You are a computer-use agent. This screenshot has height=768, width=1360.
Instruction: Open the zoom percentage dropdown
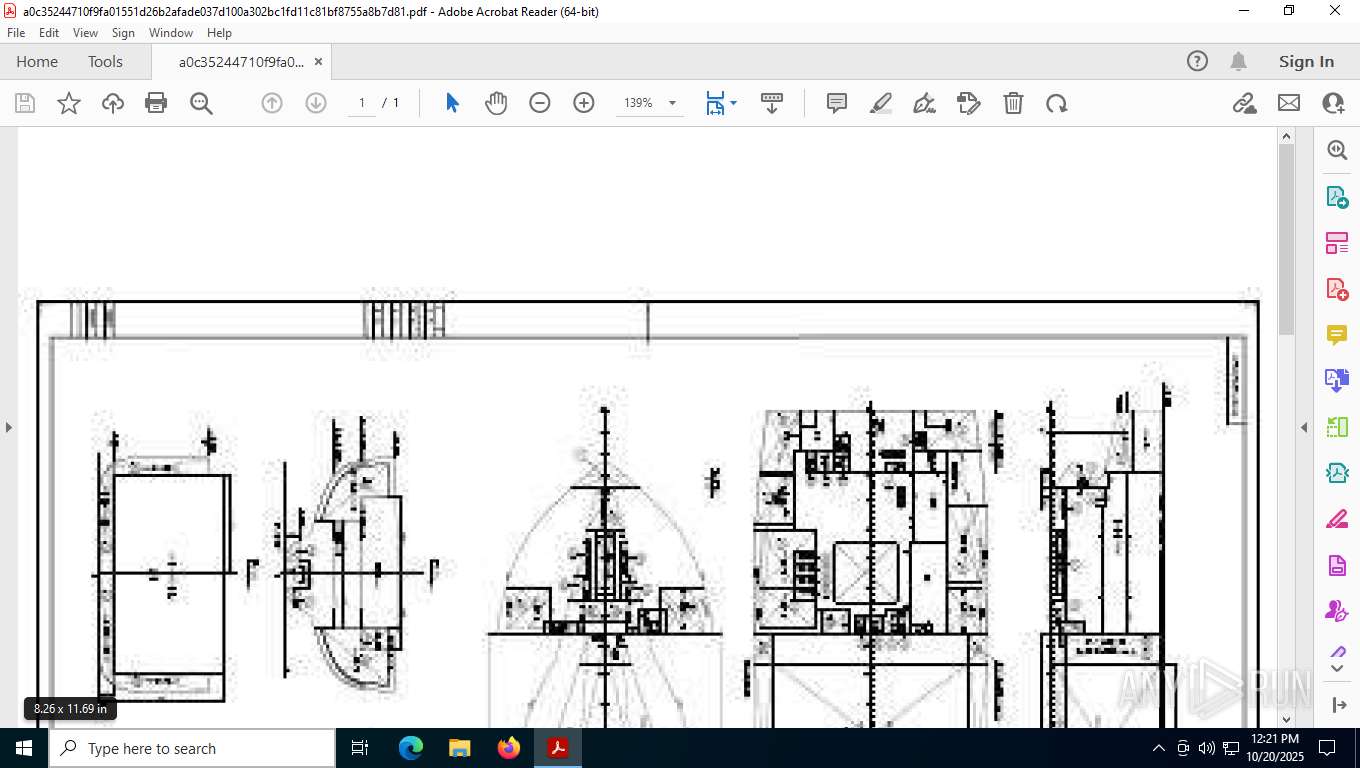pyautogui.click(x=672, y=103)
